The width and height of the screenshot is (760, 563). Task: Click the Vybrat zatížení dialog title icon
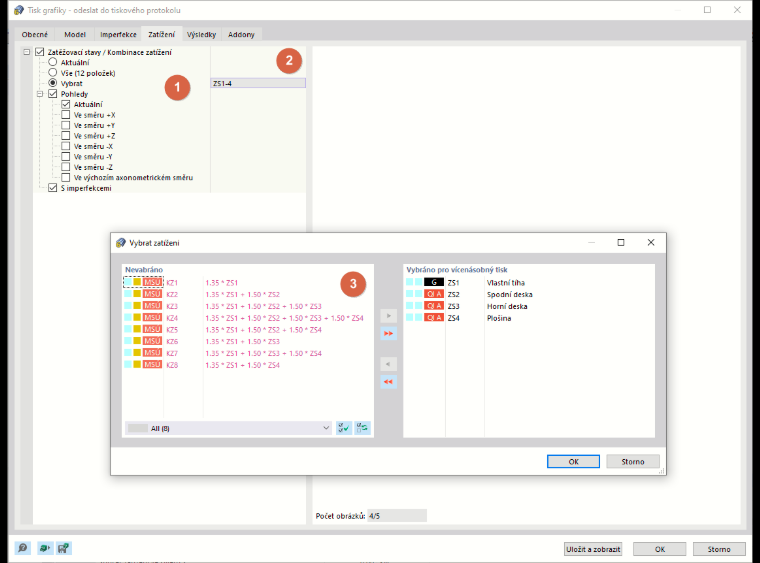tap(121, 243)
